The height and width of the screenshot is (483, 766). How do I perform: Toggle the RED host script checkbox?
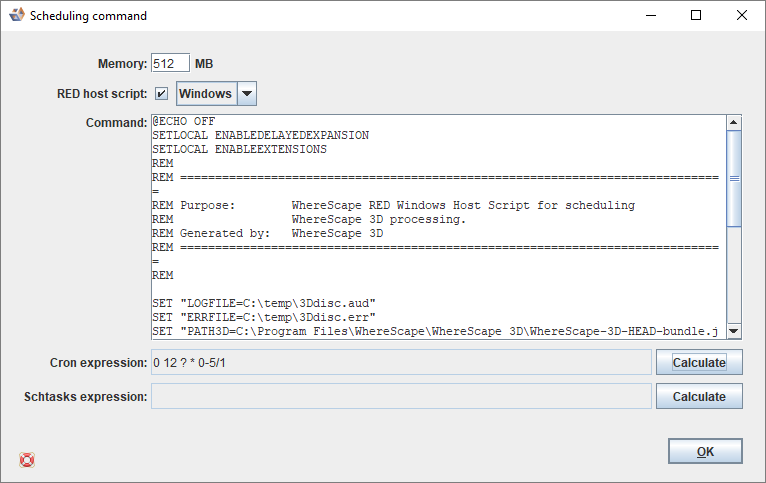pos(161,94)
